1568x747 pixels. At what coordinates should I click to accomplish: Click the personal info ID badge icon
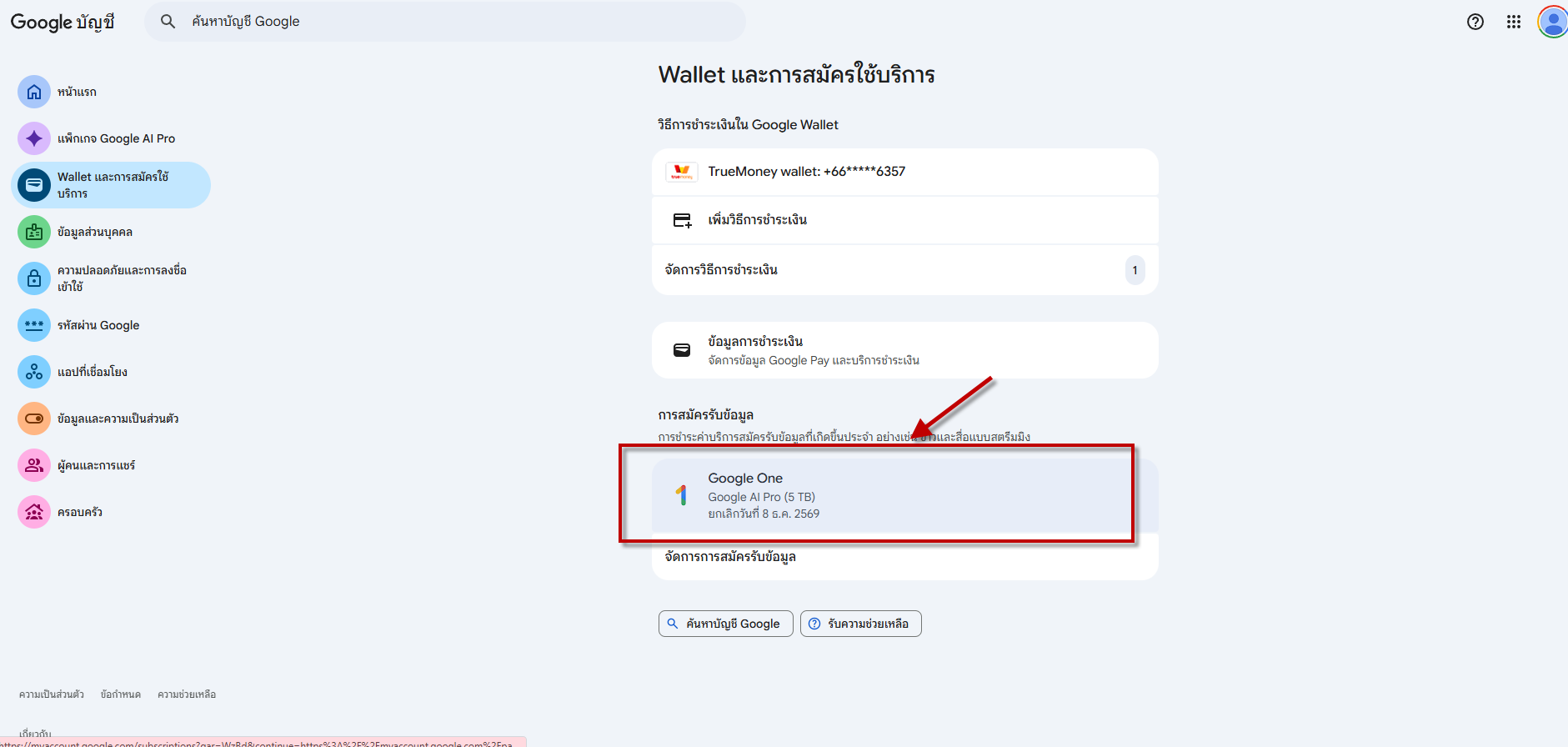point(34,232)
